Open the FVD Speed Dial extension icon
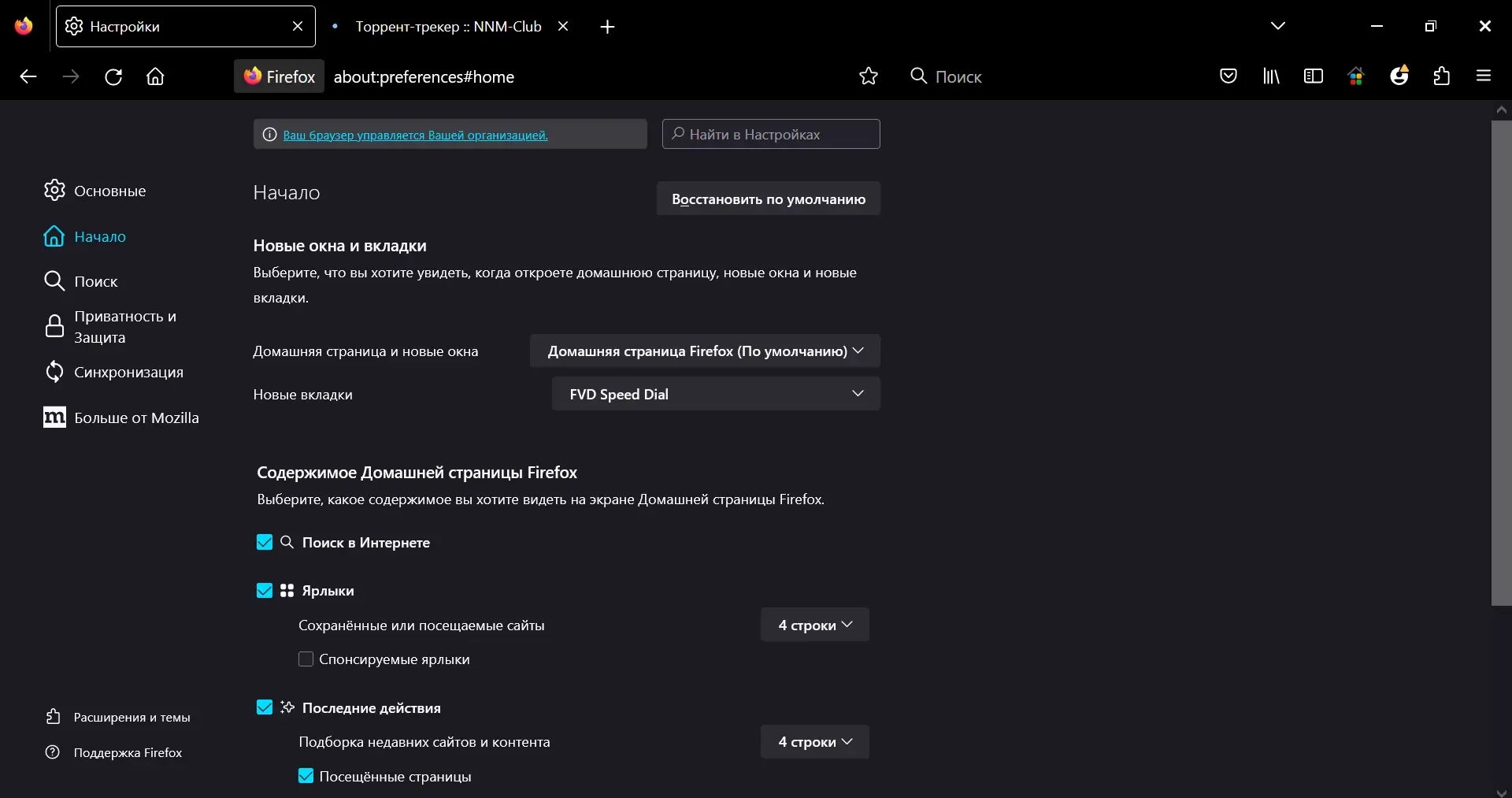 (1356, 76)
